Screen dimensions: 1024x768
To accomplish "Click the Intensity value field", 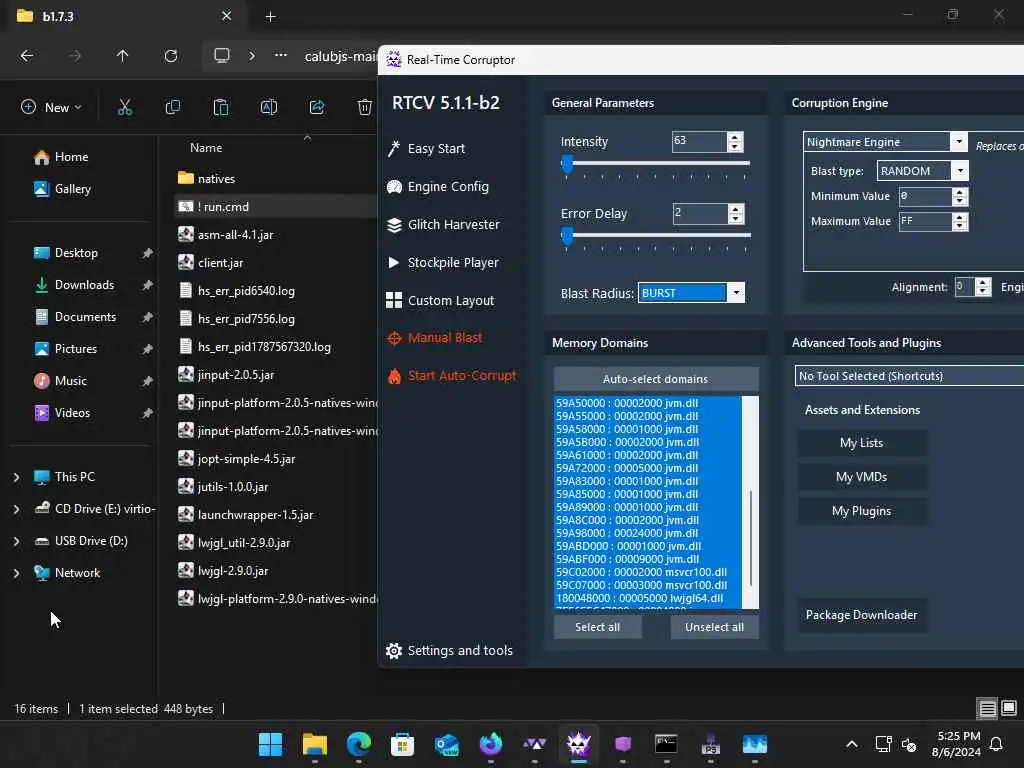I will point(699,142).
